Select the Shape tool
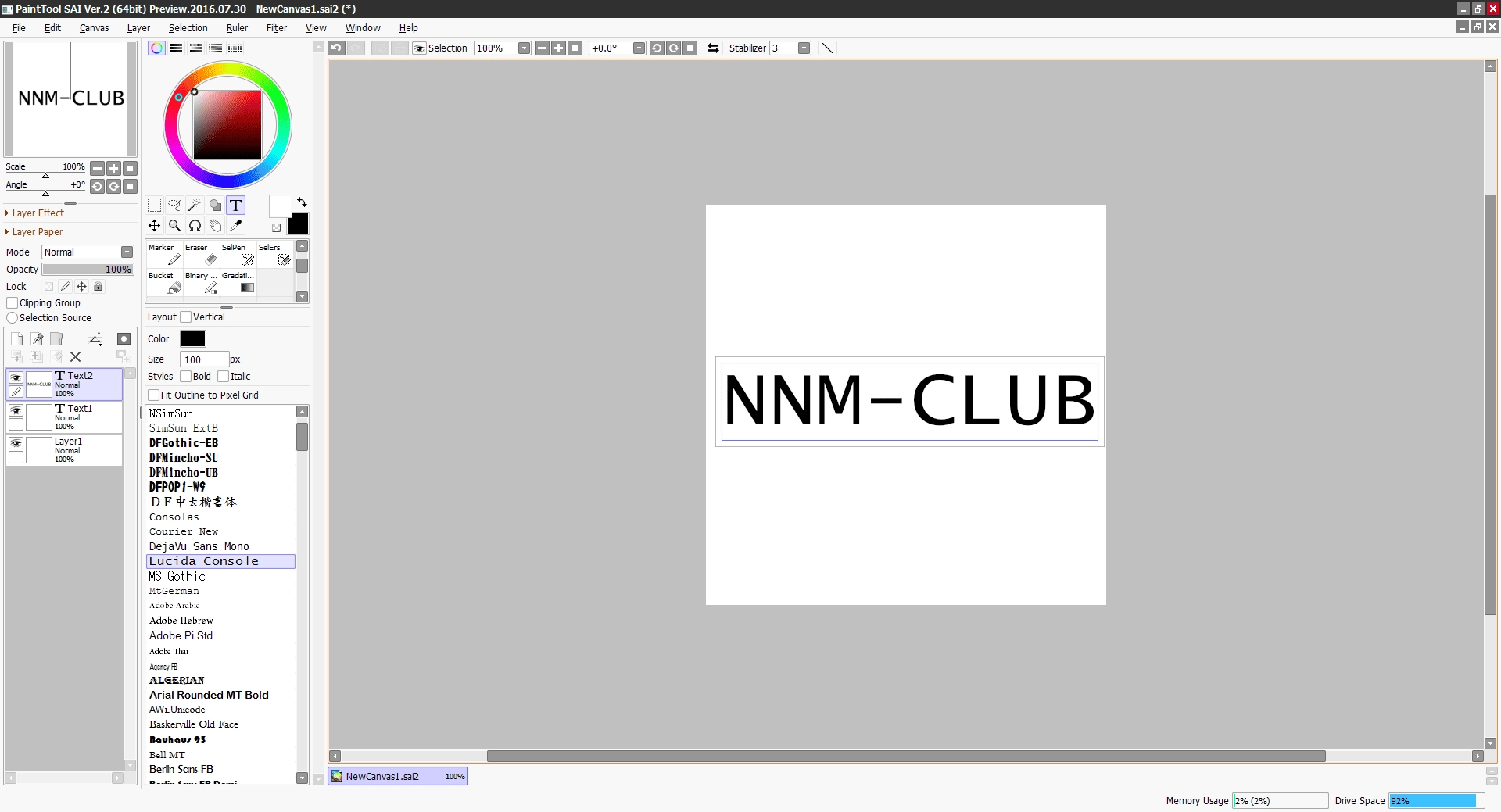The height and width of the screenshot is (812, 1501). [x=216, y=206]
